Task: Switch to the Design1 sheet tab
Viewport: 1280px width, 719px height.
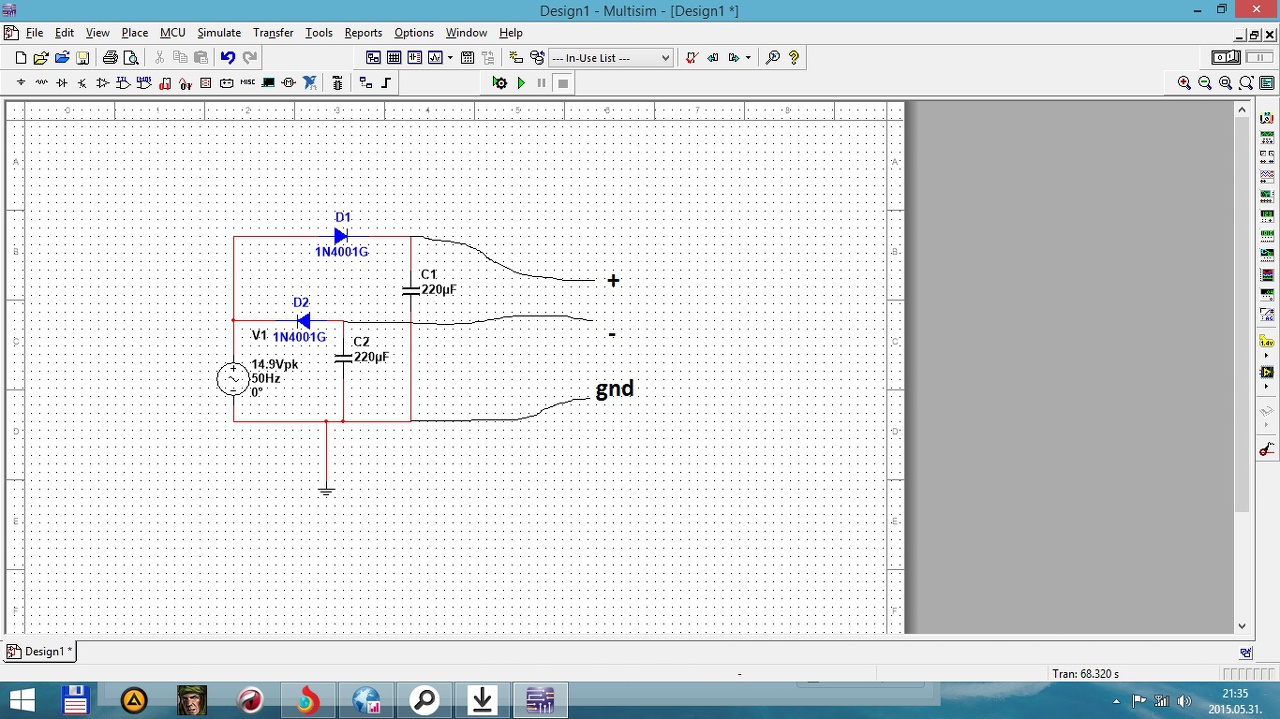Action: pos(39,651)
